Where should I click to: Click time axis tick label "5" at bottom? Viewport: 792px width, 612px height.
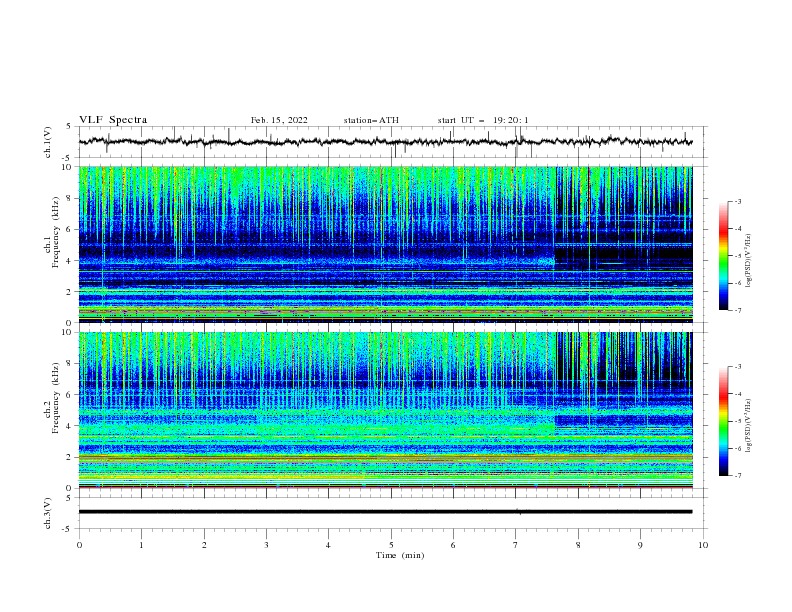tap(391, 545)
